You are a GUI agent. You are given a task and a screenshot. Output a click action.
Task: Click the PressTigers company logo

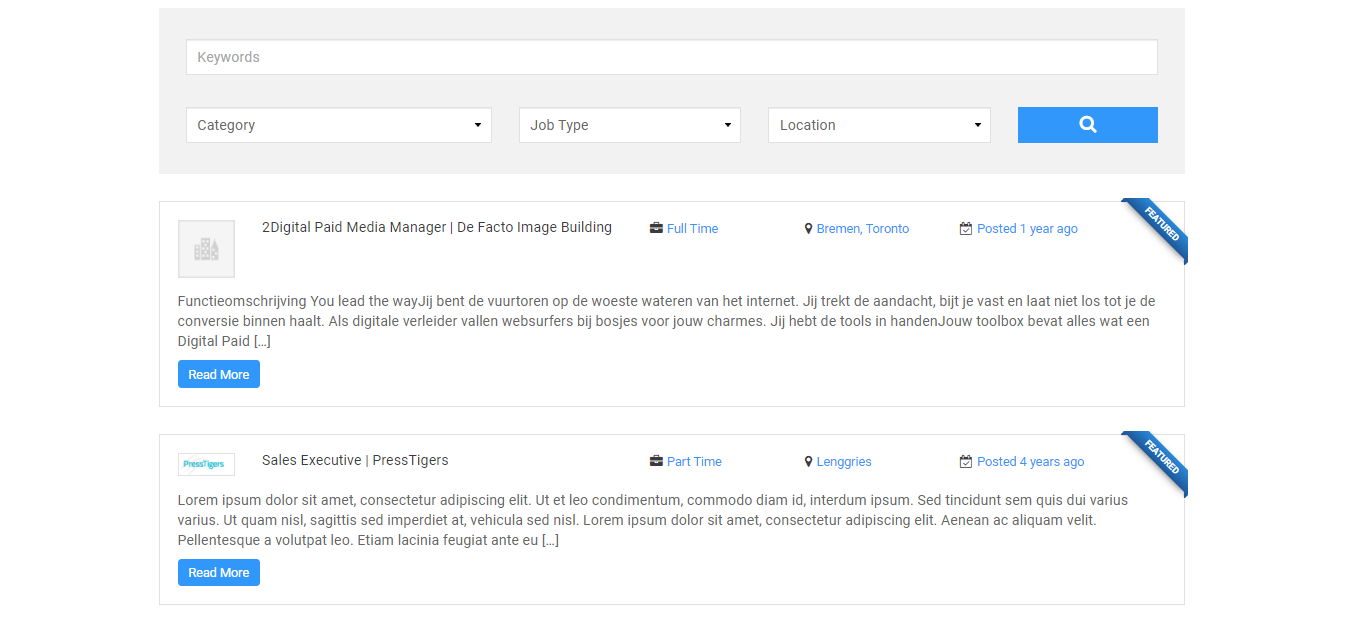pos(206,464)
